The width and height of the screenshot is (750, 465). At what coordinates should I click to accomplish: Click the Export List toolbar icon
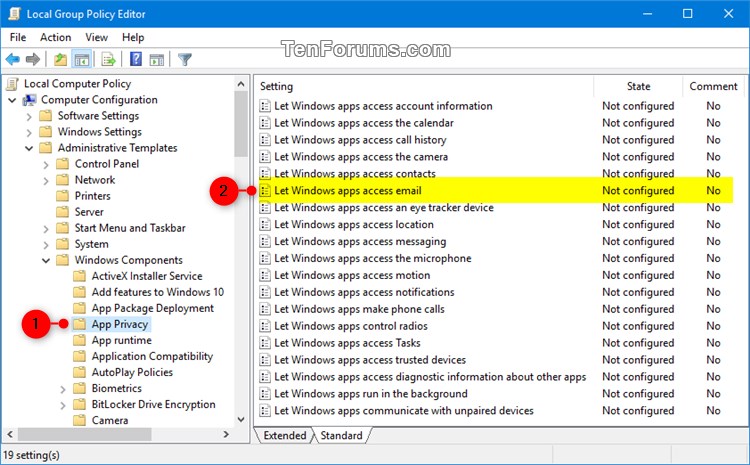click(x=109, y=59)
